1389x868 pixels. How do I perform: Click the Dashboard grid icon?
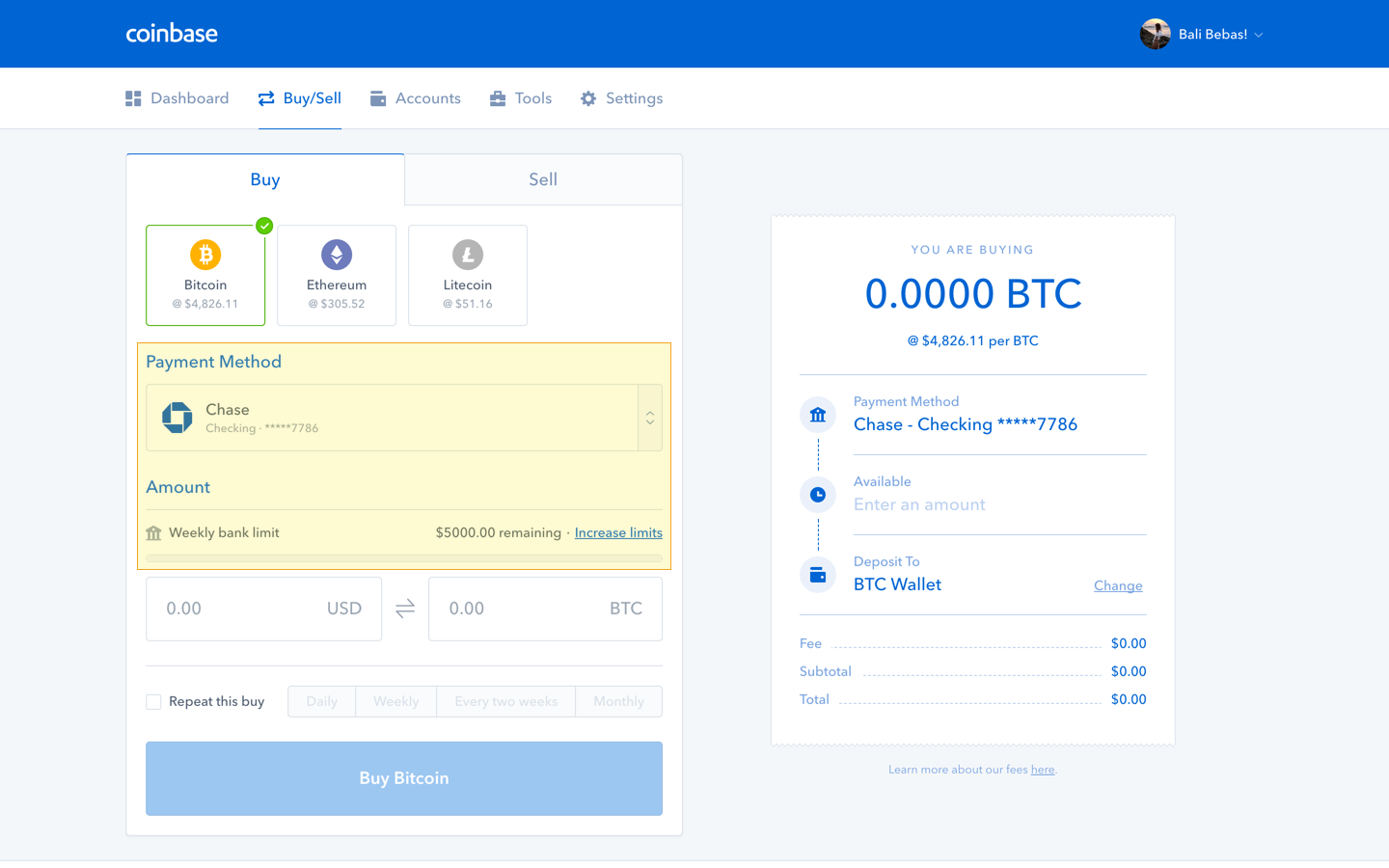[133, 98]
